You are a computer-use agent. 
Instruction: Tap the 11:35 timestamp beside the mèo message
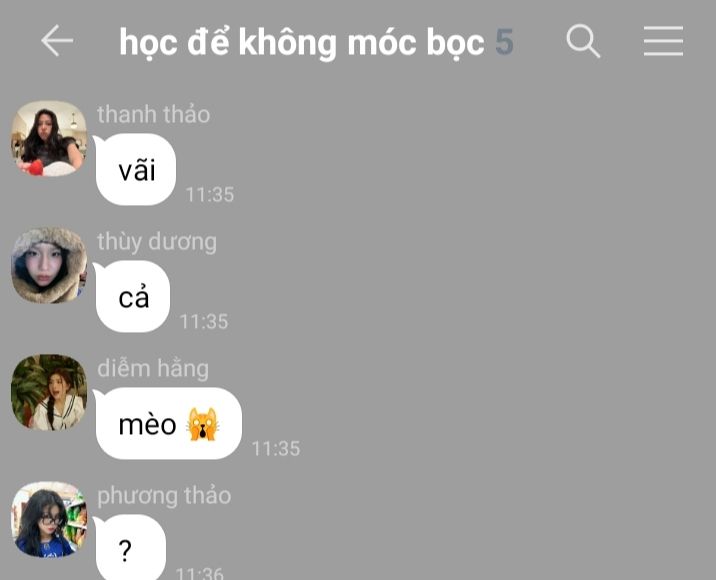click(x=276, y=448)
